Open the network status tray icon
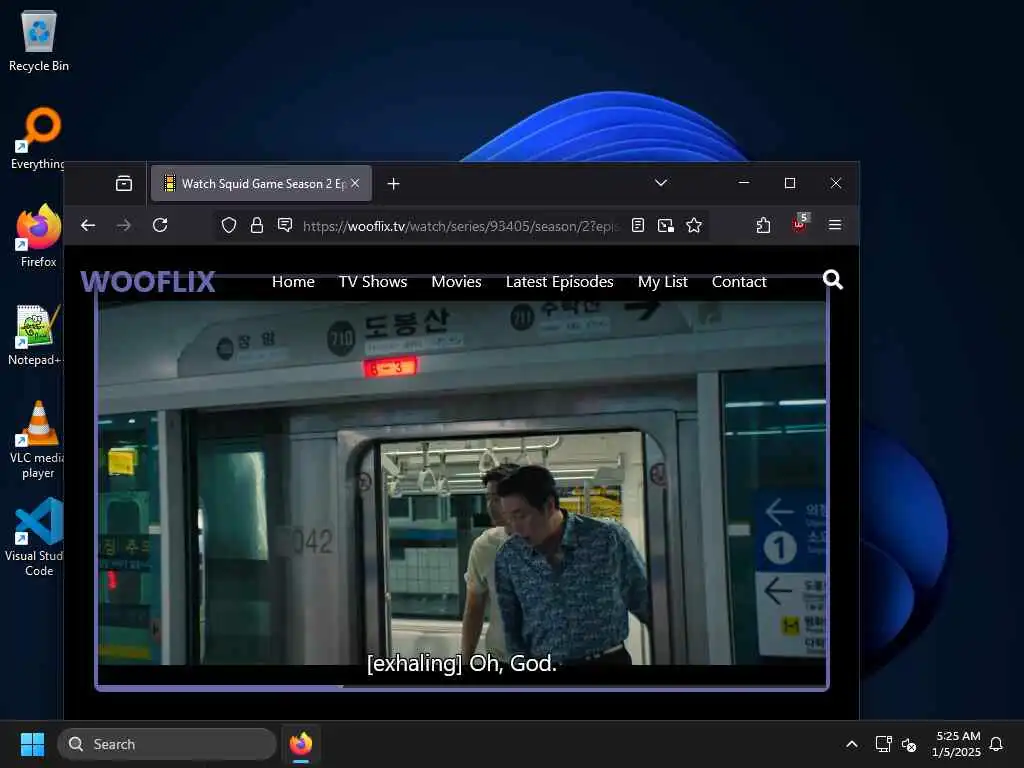 pyautogui.click(x=883, y=744)
